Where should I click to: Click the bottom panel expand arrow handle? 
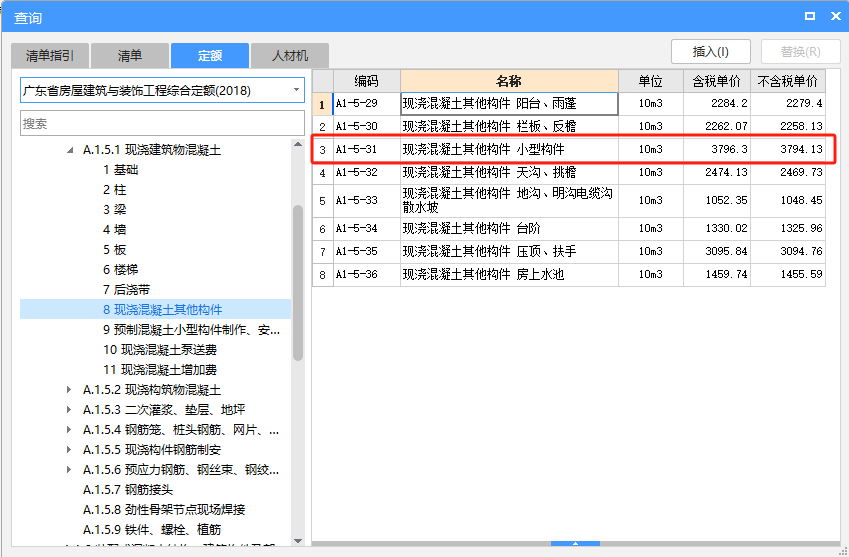pos(575,543)
